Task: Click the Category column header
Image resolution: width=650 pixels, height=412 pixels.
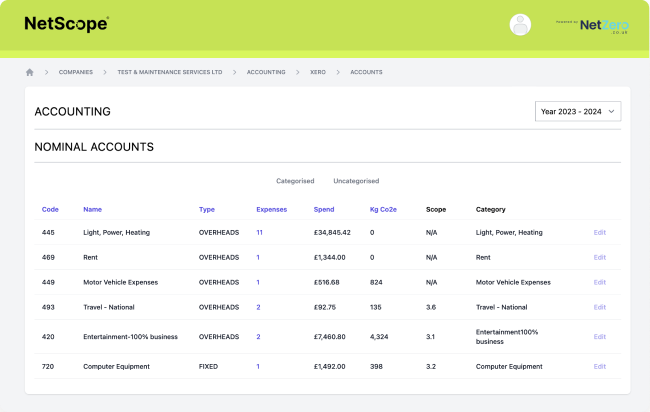Action: (x=490, y=209)
